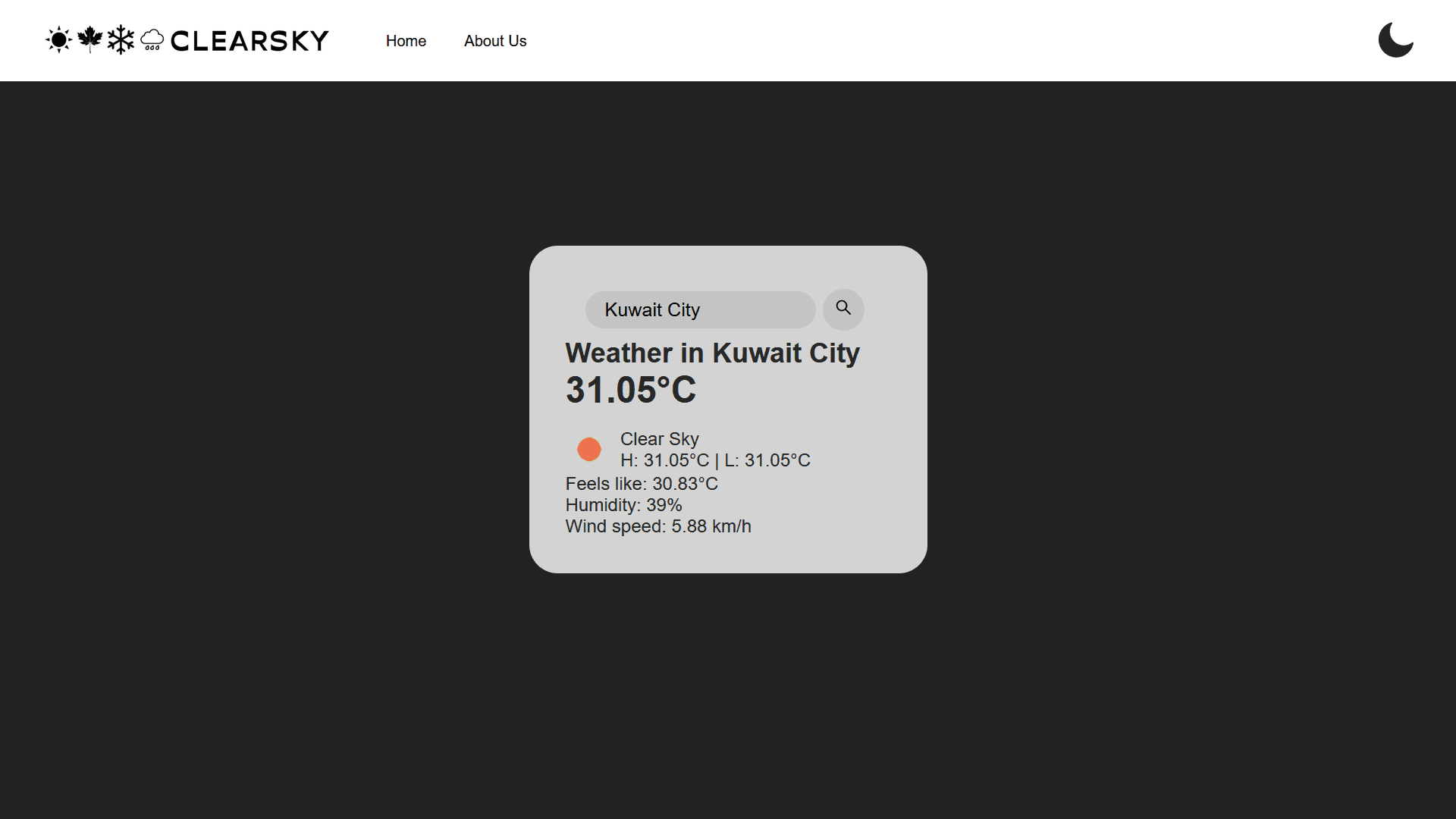Click the 31.05°C temperature reading
This screenshot has width=1456, height=819.
630,391
